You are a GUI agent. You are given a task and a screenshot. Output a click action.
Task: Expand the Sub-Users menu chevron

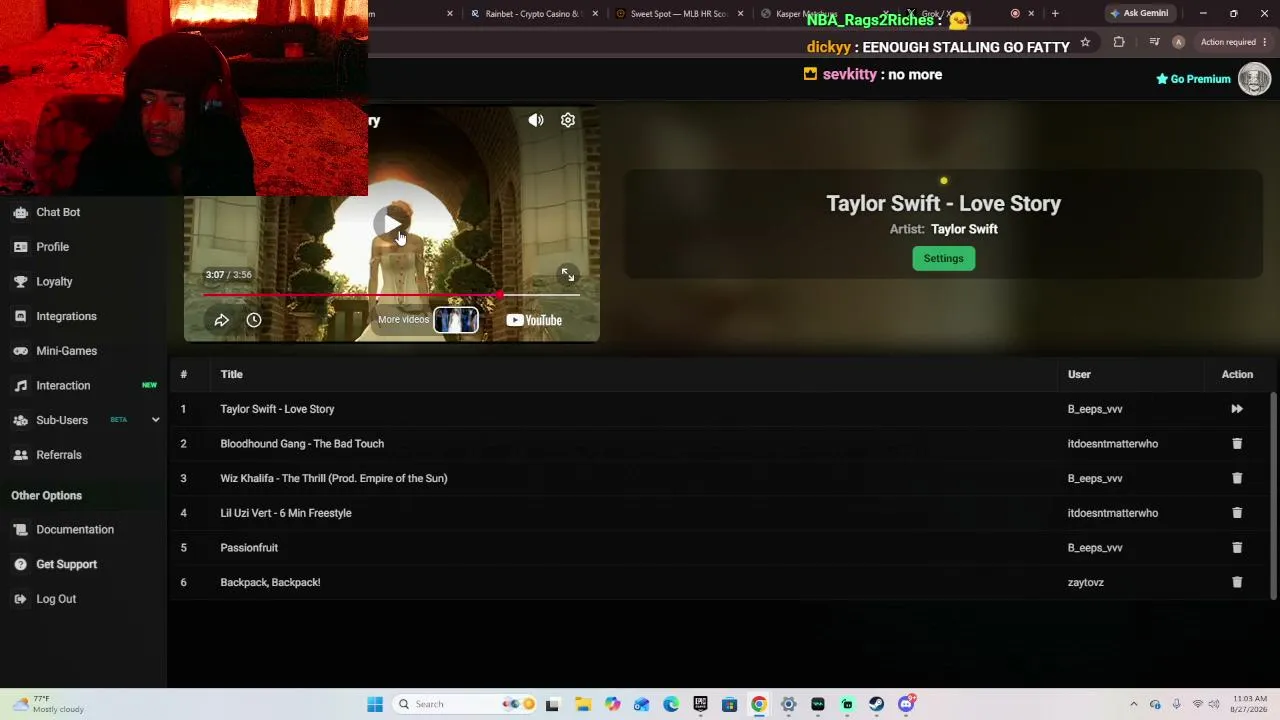(x=155, y=420)
